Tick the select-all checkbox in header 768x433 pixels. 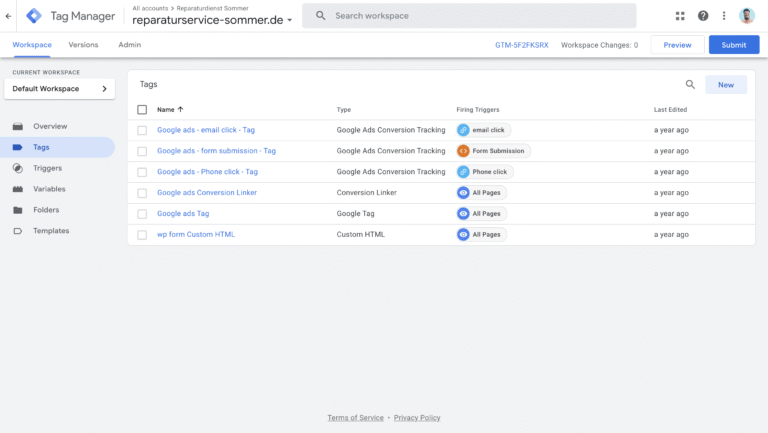coord(142,109)
